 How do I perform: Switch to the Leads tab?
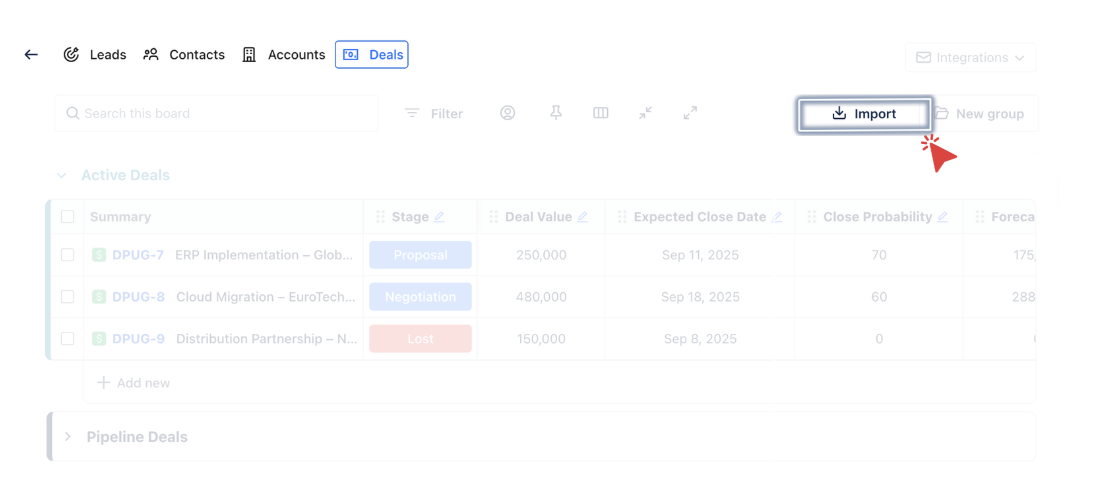click(x=95, y=55)
